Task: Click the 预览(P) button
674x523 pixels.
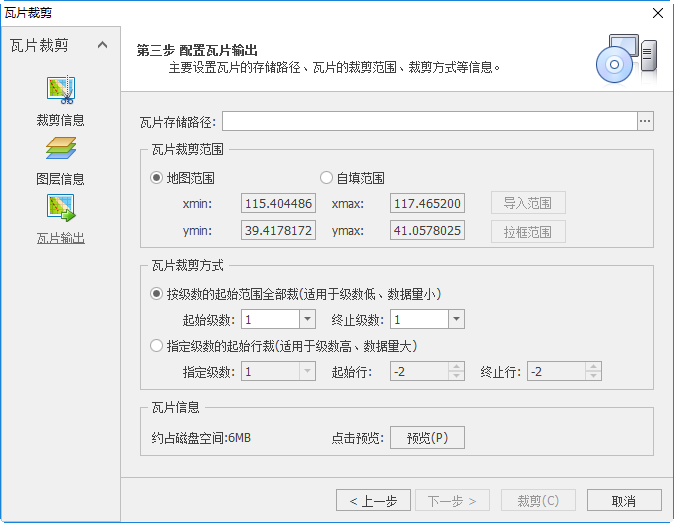Action: coord(427,438)
